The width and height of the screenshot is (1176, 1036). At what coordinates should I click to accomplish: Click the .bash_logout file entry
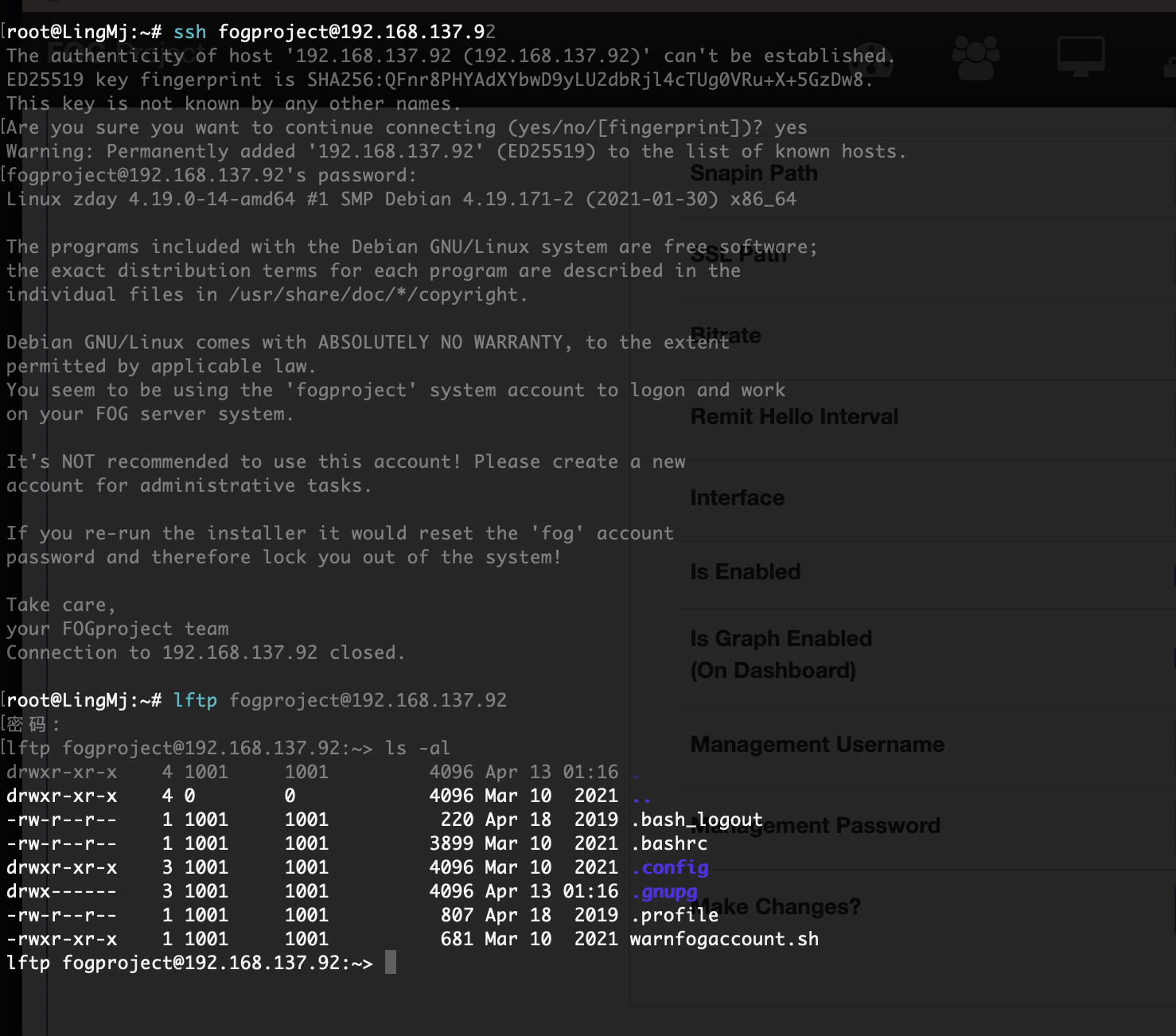pyautogui.click(x=697, y=820)
